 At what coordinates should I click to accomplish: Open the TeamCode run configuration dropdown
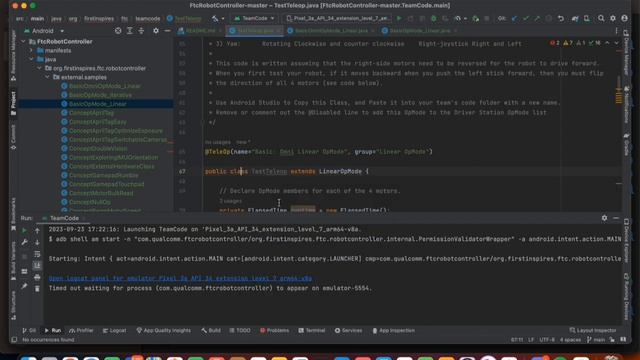253,18
